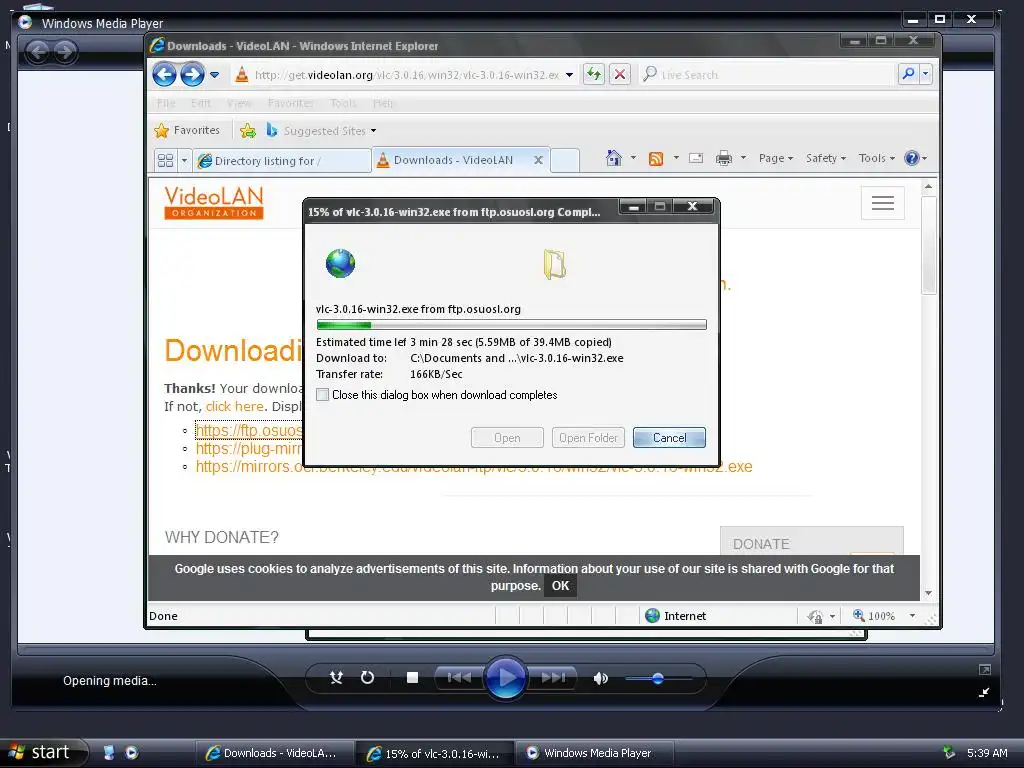The height and width of the screenshot is (768, 1024).
Task: Open the 15% of vlc download taskbar button
Action: click(435, 753)
